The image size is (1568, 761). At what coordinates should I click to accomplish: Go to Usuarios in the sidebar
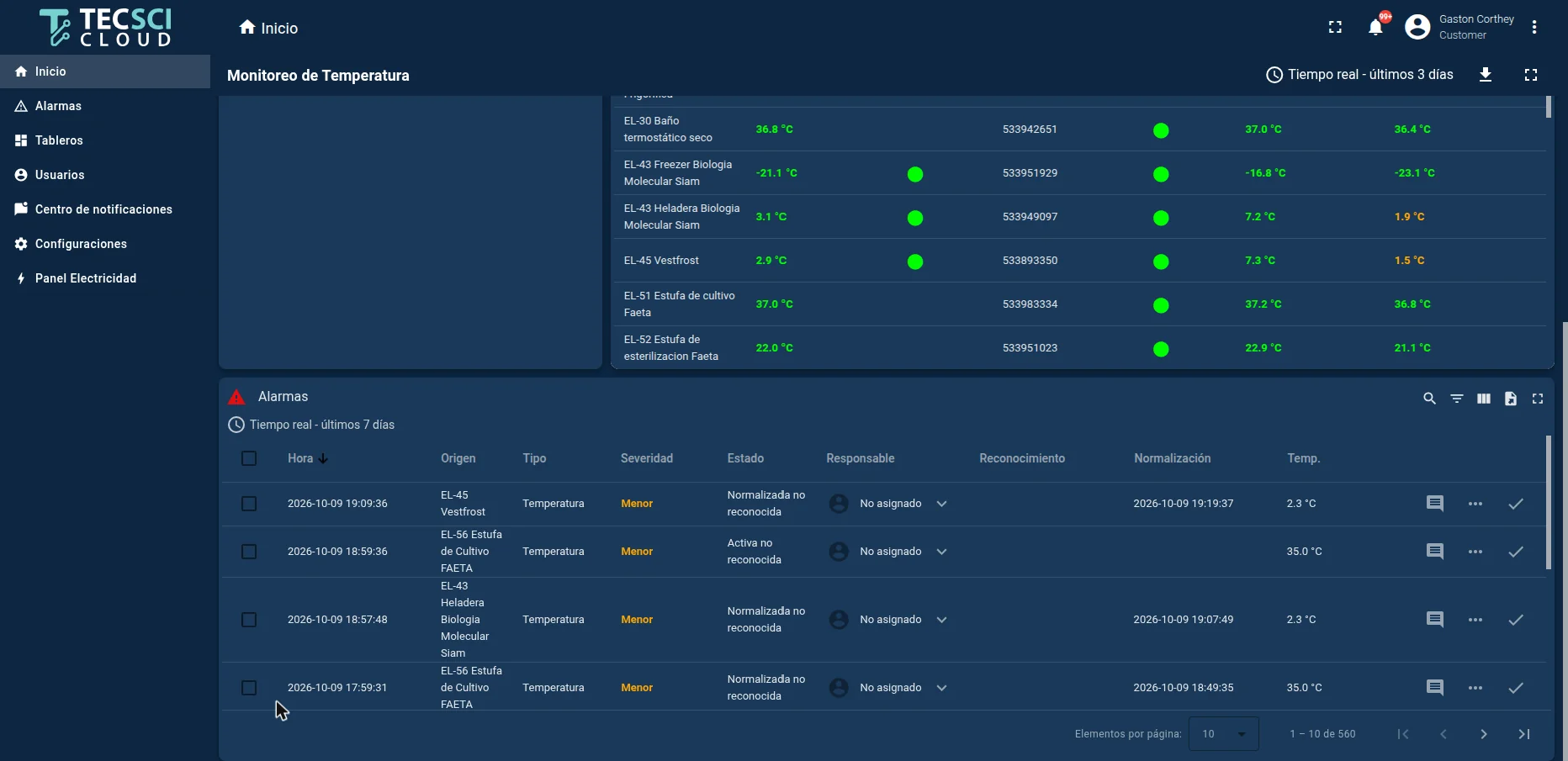point(105,175)
